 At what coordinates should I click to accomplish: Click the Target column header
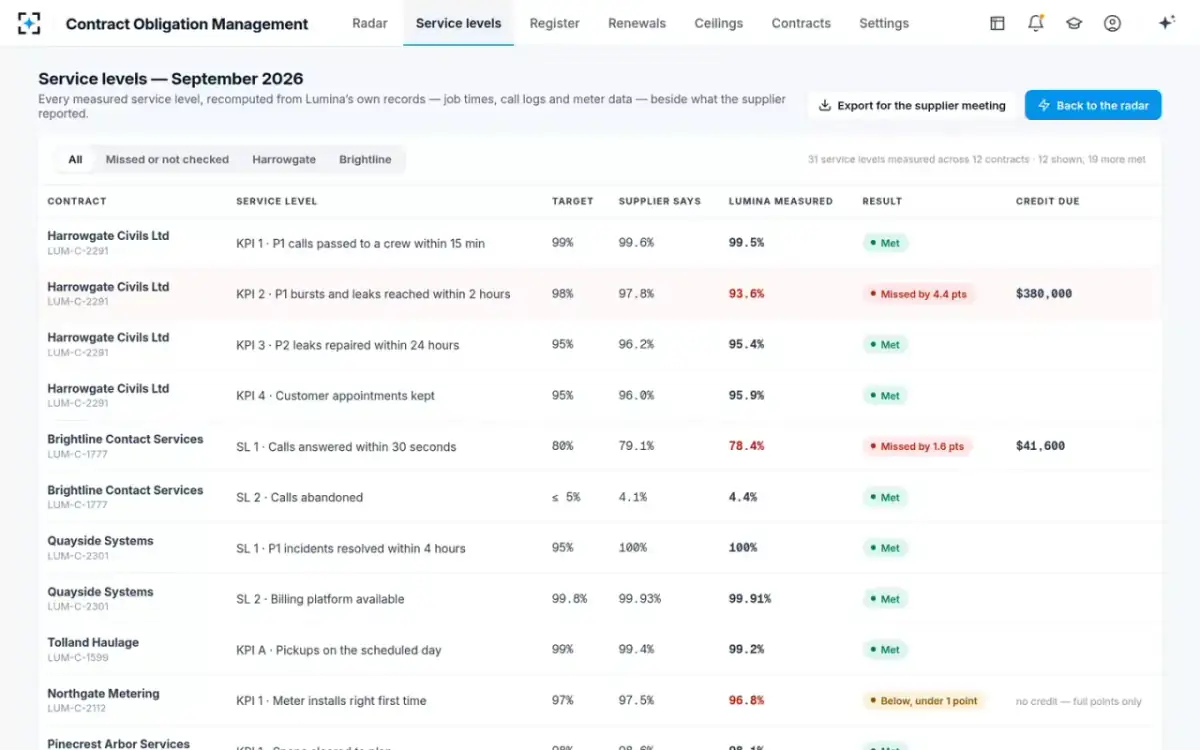click(573, 201)
